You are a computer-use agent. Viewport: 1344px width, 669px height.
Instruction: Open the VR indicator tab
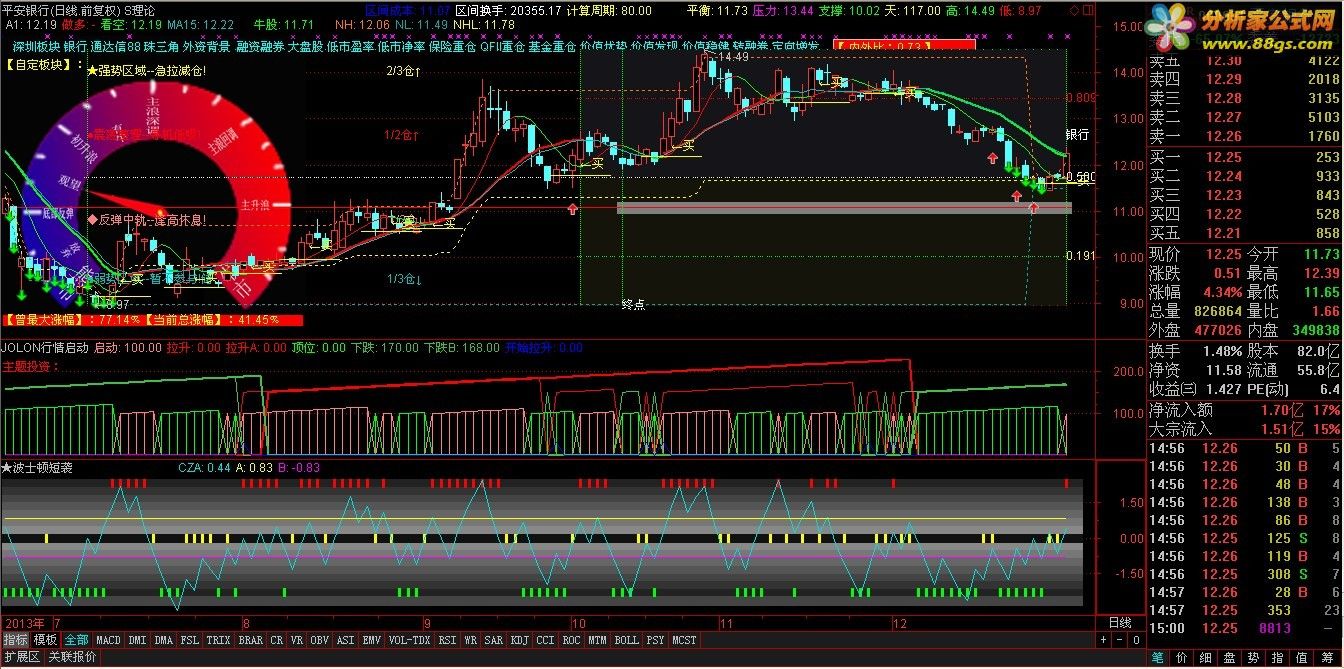297,640
